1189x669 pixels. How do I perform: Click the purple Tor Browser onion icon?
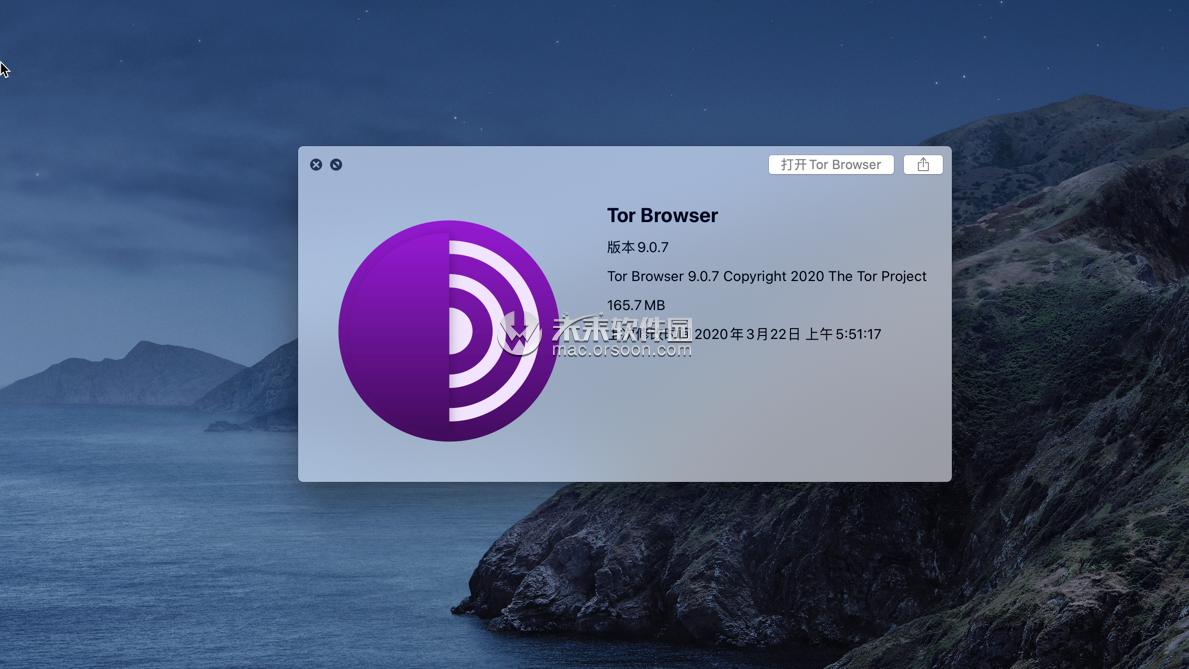coord(448,330)
